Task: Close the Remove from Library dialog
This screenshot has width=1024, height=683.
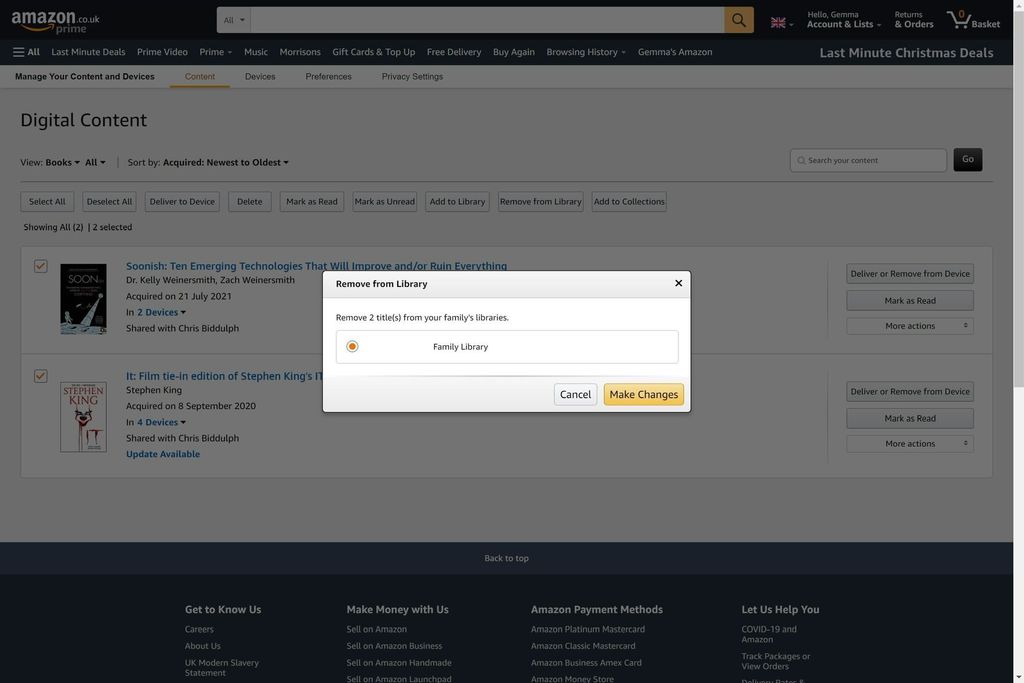Action: (x=679, y=283)
